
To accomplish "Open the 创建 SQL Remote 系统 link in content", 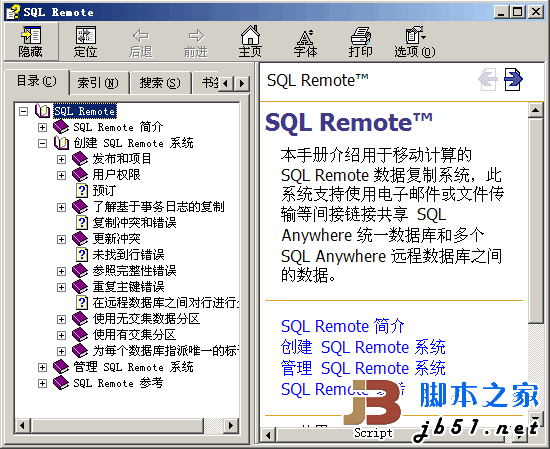I will [363, 347].
